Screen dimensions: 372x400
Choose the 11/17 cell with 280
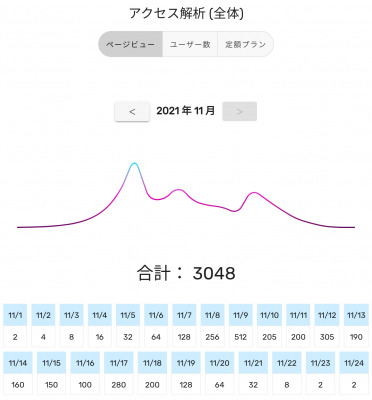(119, 374)
